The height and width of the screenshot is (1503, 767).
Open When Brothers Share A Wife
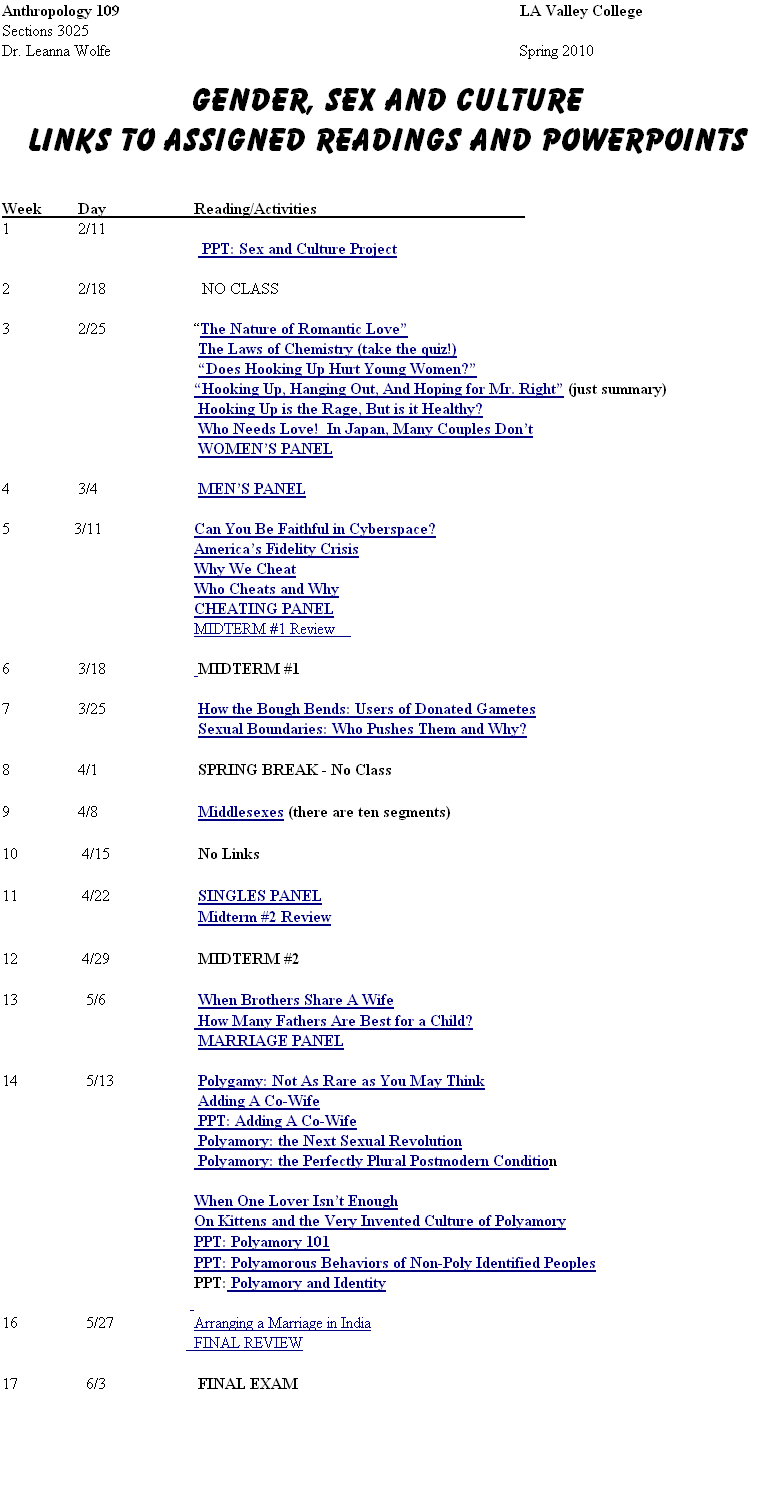[296, 1000]
